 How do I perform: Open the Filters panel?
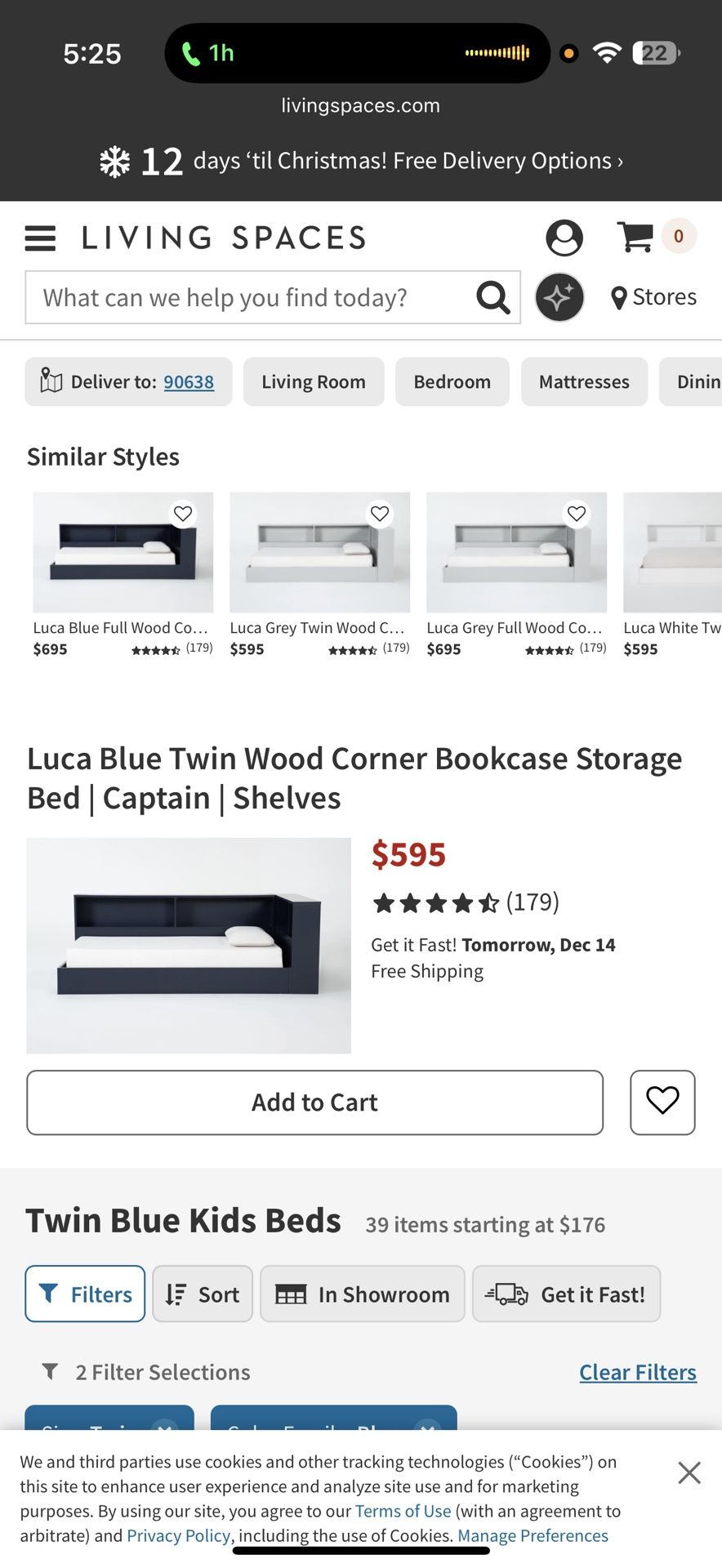point(84,1294)
